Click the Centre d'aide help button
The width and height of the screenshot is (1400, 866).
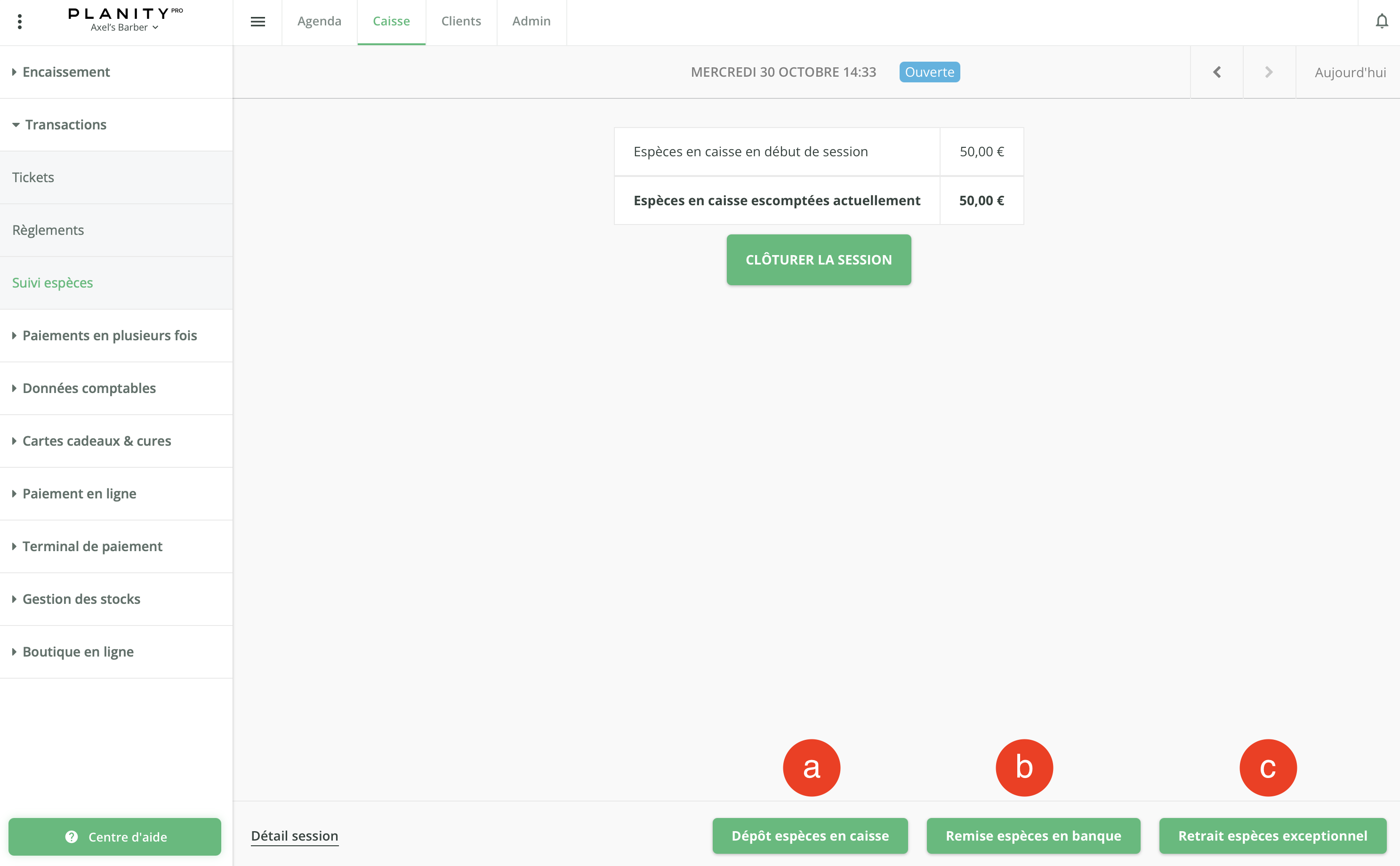click(x=114, y=837)
